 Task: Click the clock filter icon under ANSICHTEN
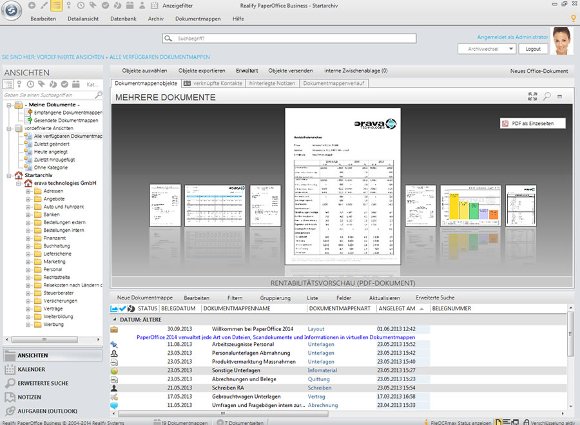30,84
